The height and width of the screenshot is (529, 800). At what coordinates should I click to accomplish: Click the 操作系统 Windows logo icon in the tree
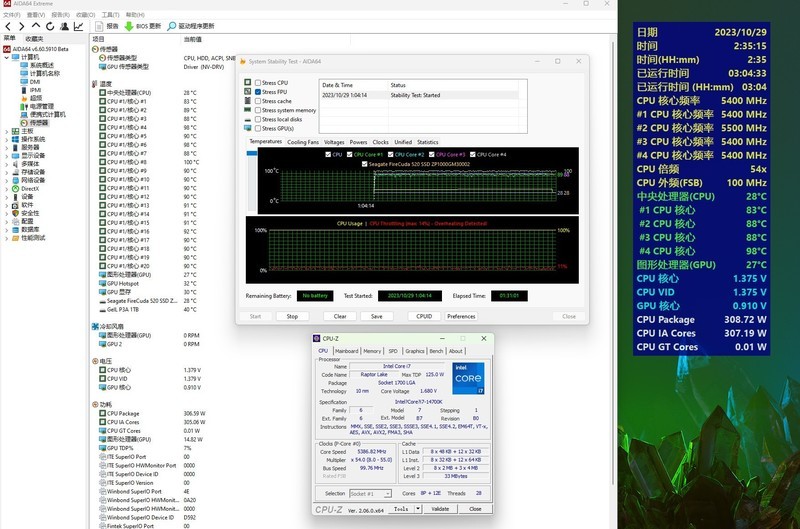(15, 139)
